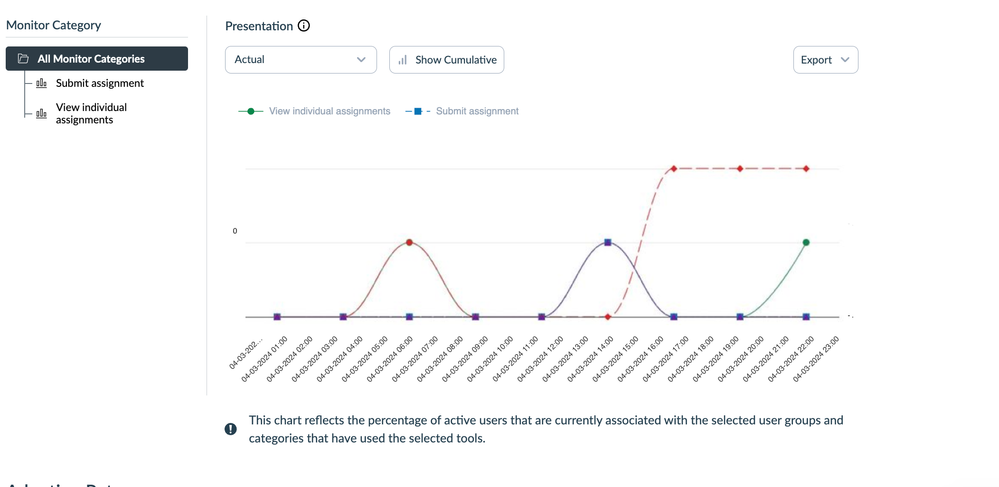The width and height of the screenshot is (999, 487).
Task: Click blue square legend marker
Action: (418, 111)
